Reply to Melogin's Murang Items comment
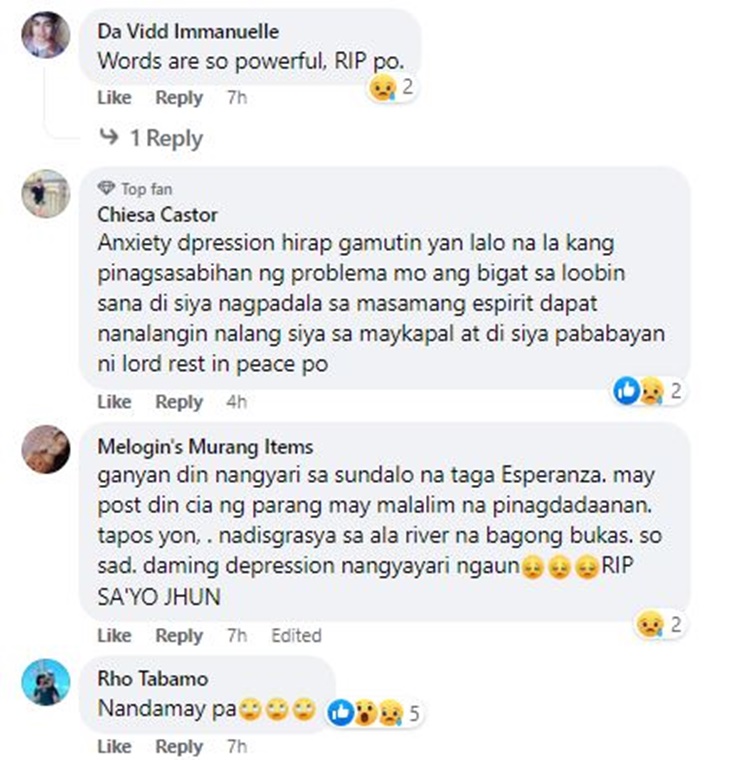The image size is (750, 760). (179, 635)
